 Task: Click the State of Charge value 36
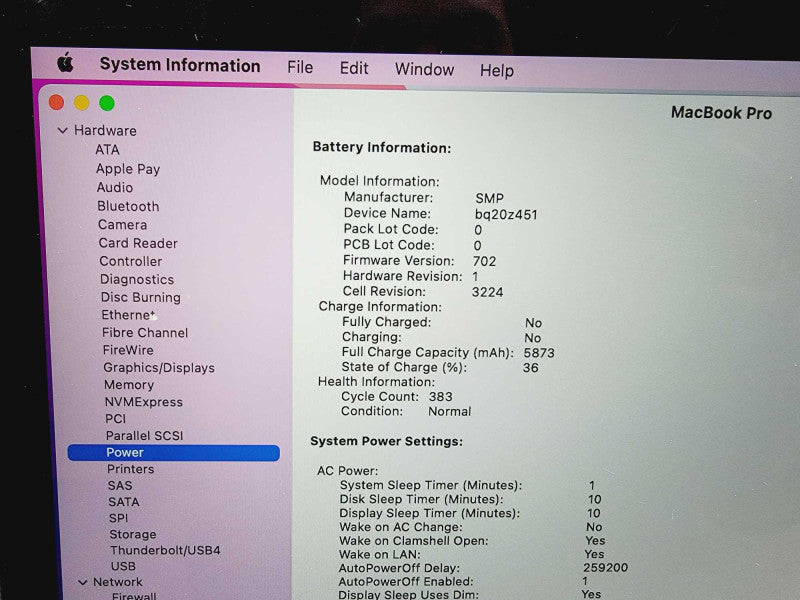pos(531,368)
